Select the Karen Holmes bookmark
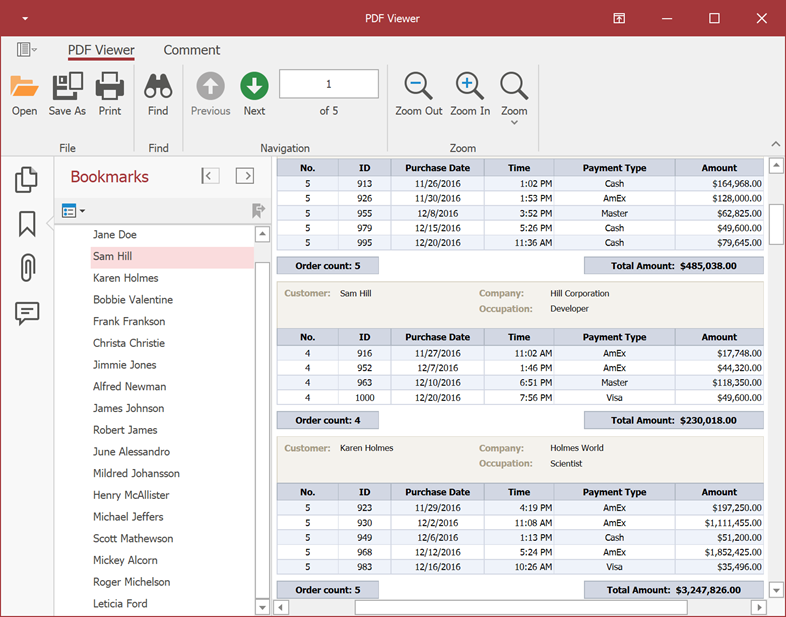The width and height of the screenshot is (786, 617). pyautogui.click(x=126, y=278)
